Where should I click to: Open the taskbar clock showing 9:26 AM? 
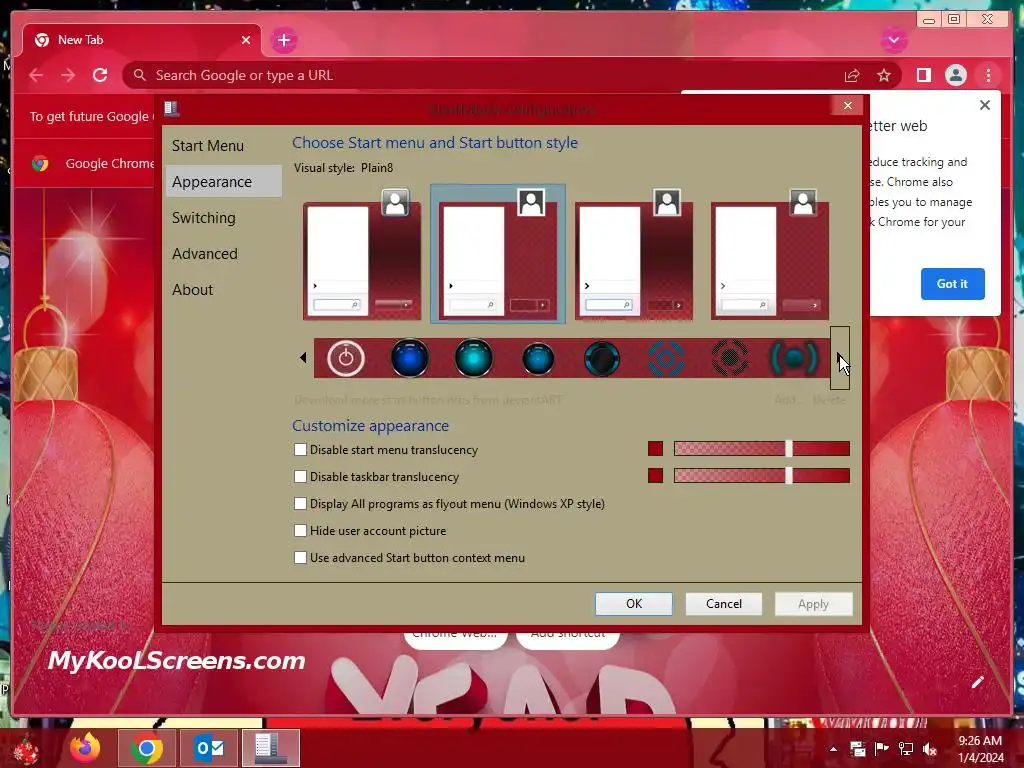tap(980, 749)
